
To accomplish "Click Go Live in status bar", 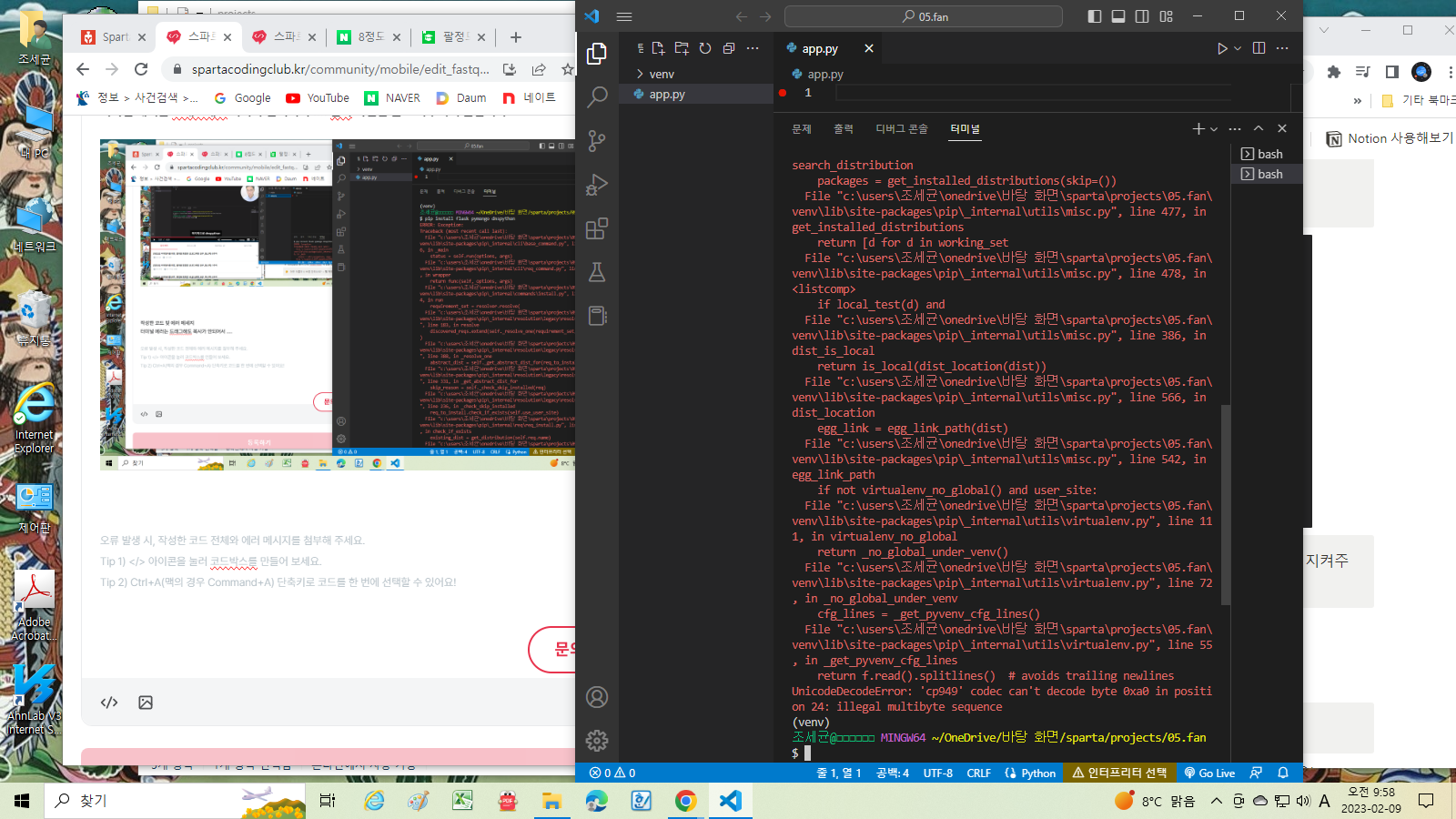I will pyautogui.click(x=1209, y=773).
